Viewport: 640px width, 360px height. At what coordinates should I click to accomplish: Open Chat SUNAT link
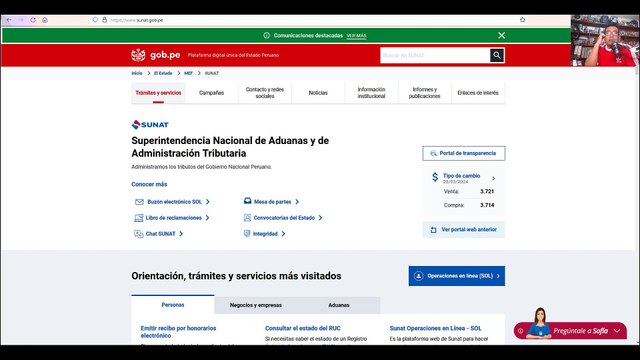click(160, 233)
